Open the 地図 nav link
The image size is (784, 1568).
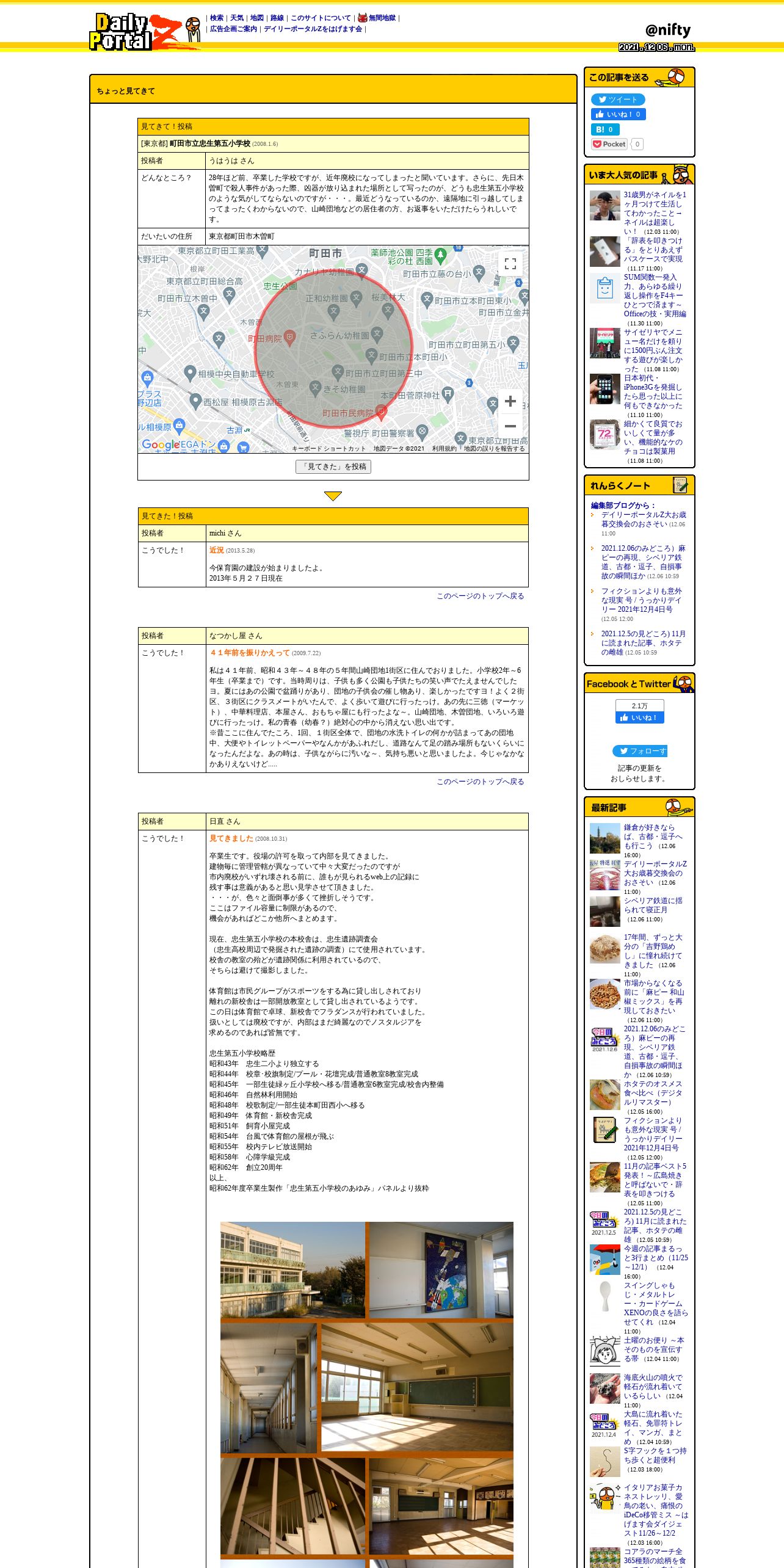[257, 18]
